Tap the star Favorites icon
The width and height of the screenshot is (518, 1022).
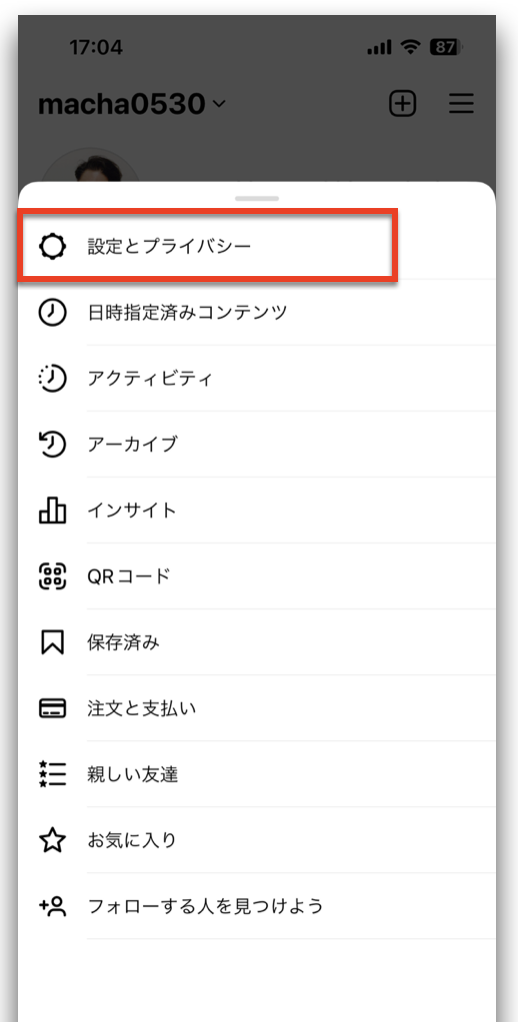[x=52, y=840]
